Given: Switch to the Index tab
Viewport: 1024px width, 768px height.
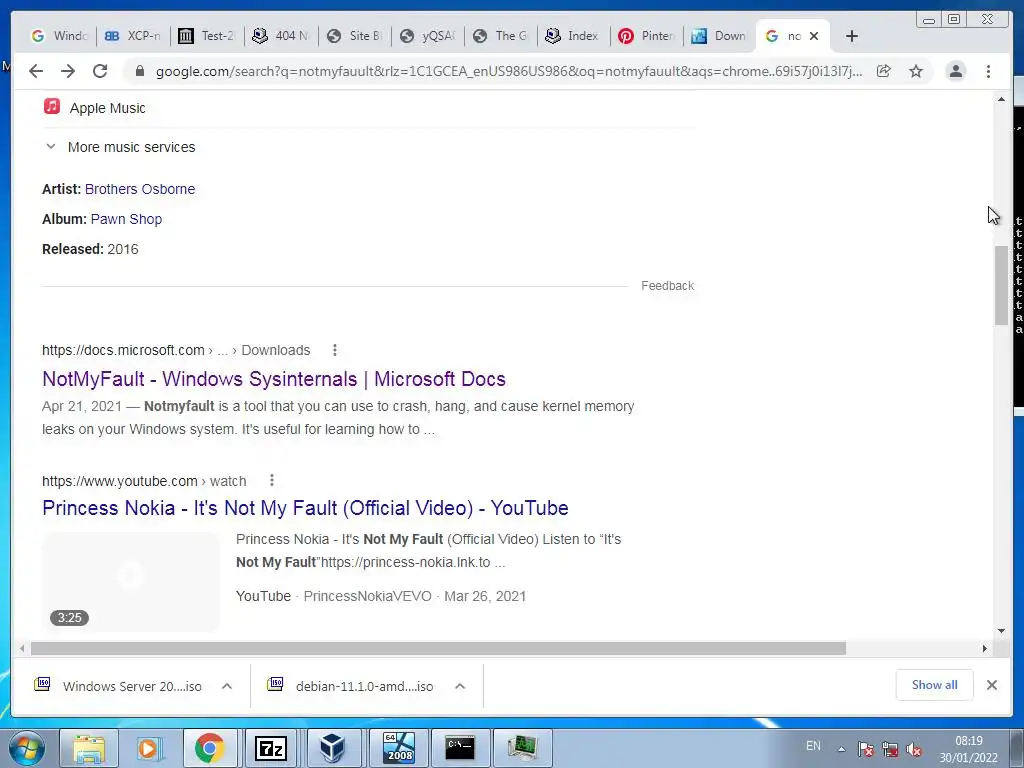Looking at the screenshot, I should [x=573, y=36].
